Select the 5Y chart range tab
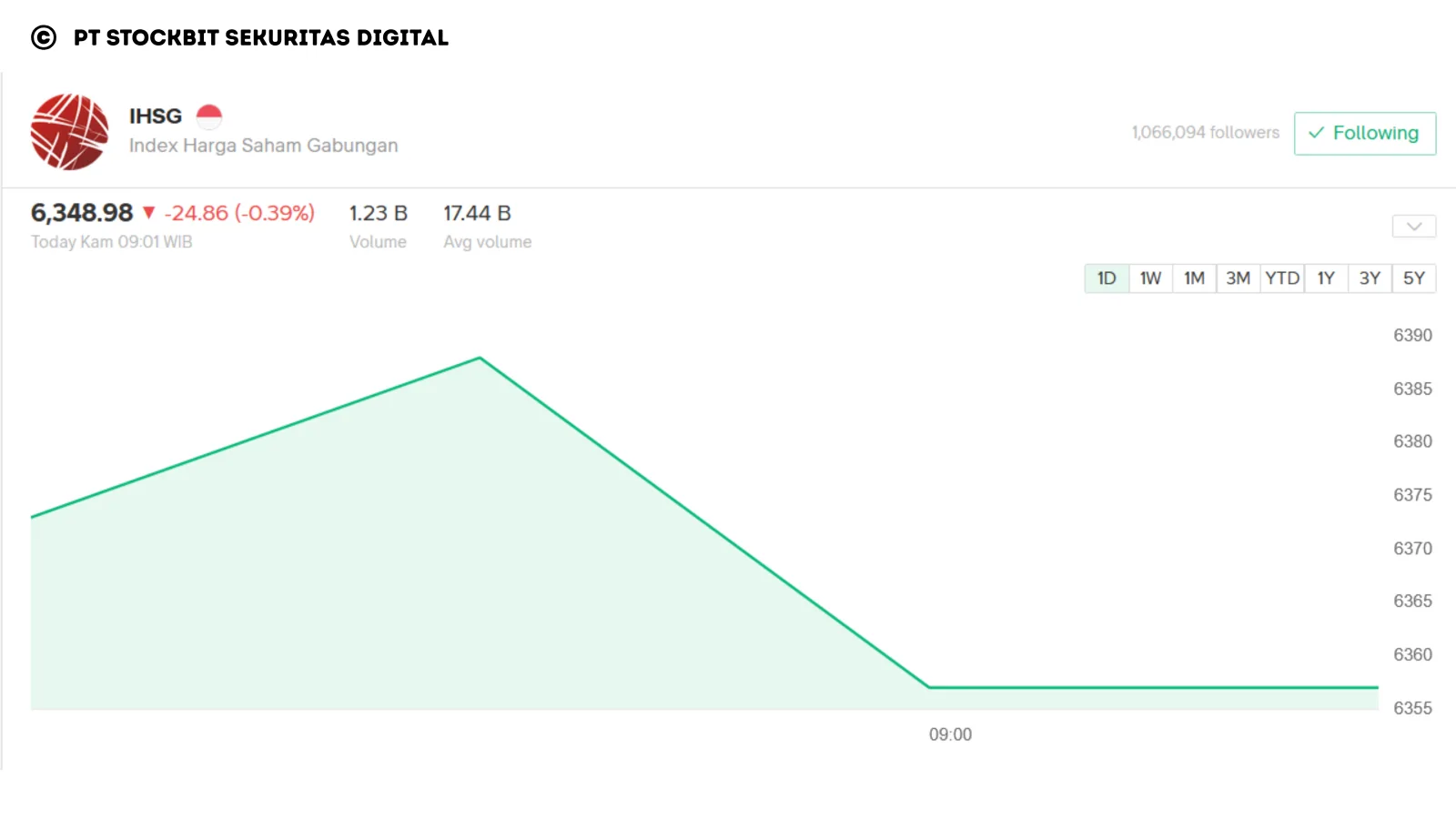The width and height of the screenshot is (1456, 819). click(1414, 278)
